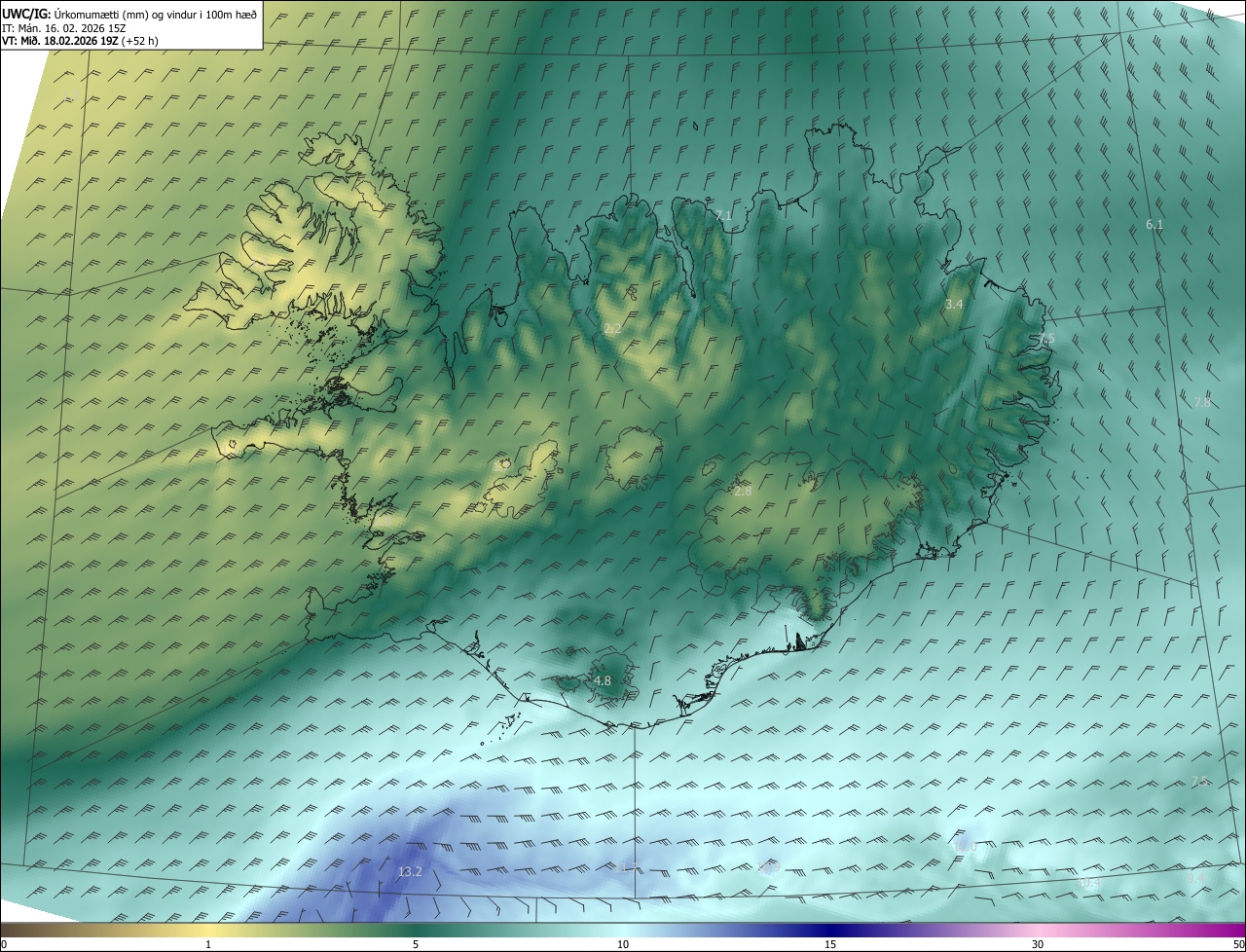Click the value label 10.0 over the southeast sea
Screen dimensions: 1246x952
pyautogui.click(x=964, y=846)
